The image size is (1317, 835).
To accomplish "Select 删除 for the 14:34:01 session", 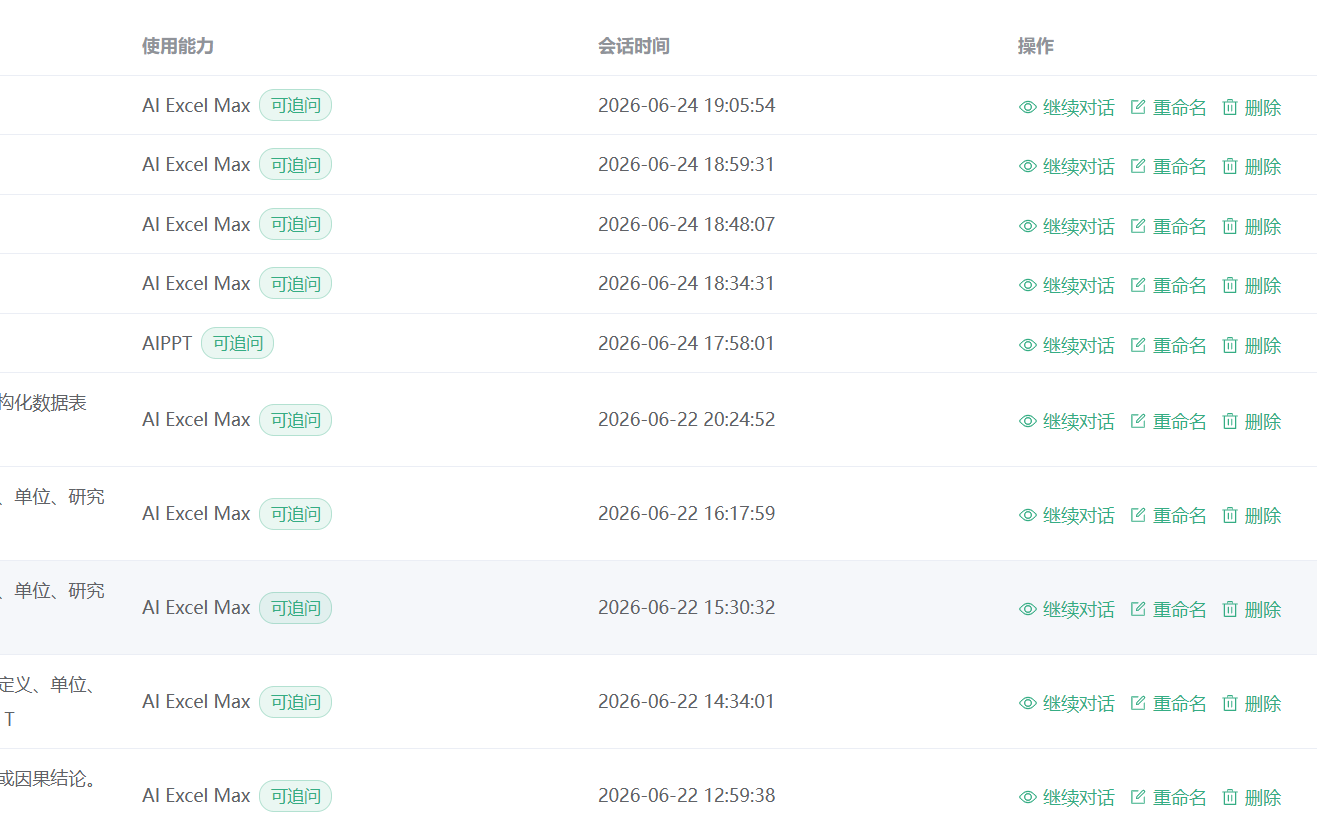I will tap(1251, 703).
